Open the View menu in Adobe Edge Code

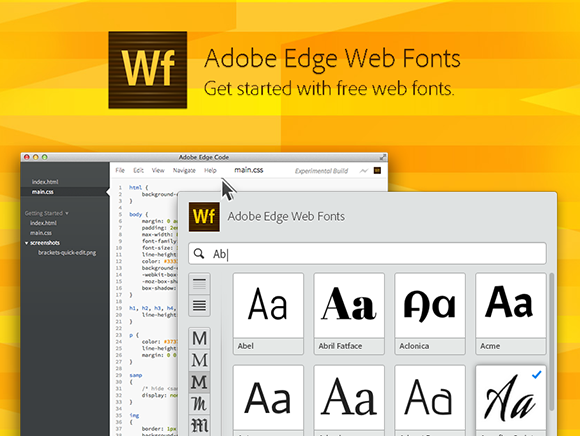point(158,170)
